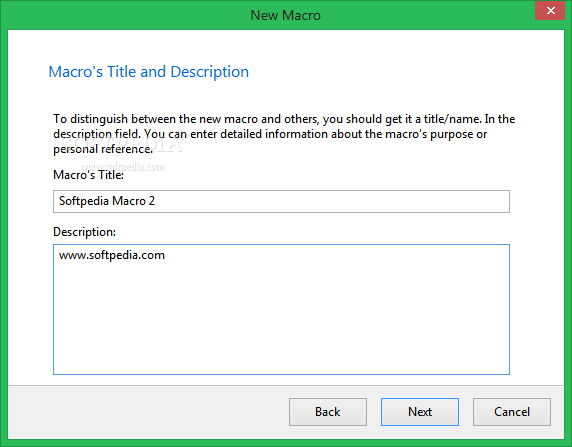The width and height of the screenshot is (572, 447).
Task: Click the 'Description:' label
Action: coord(84,232)
